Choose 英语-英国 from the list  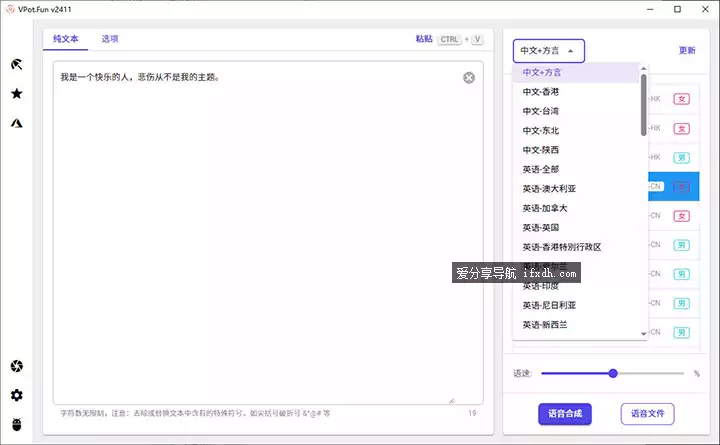tap(576, 228)
